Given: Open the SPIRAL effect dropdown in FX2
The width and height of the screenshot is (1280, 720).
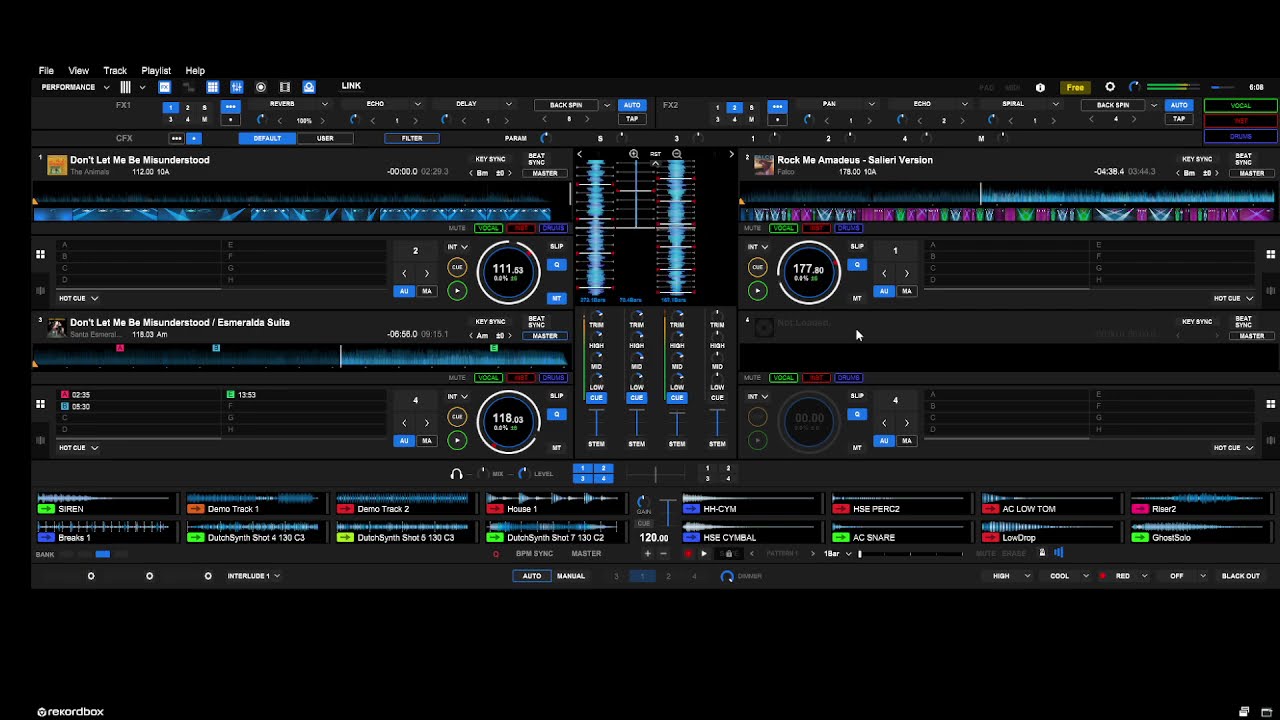Looking at the screenshot, I should (1055, 104).
